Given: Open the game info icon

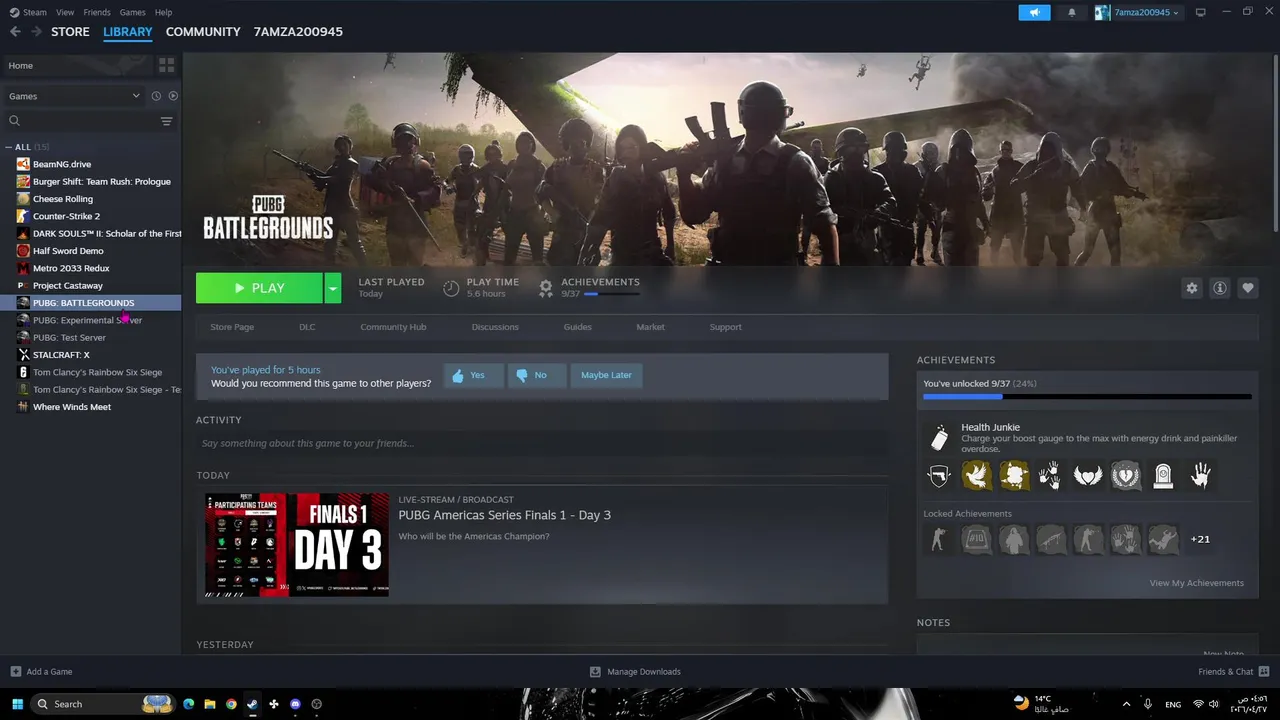Looking at the screenshot, I should coord(1220,288).
